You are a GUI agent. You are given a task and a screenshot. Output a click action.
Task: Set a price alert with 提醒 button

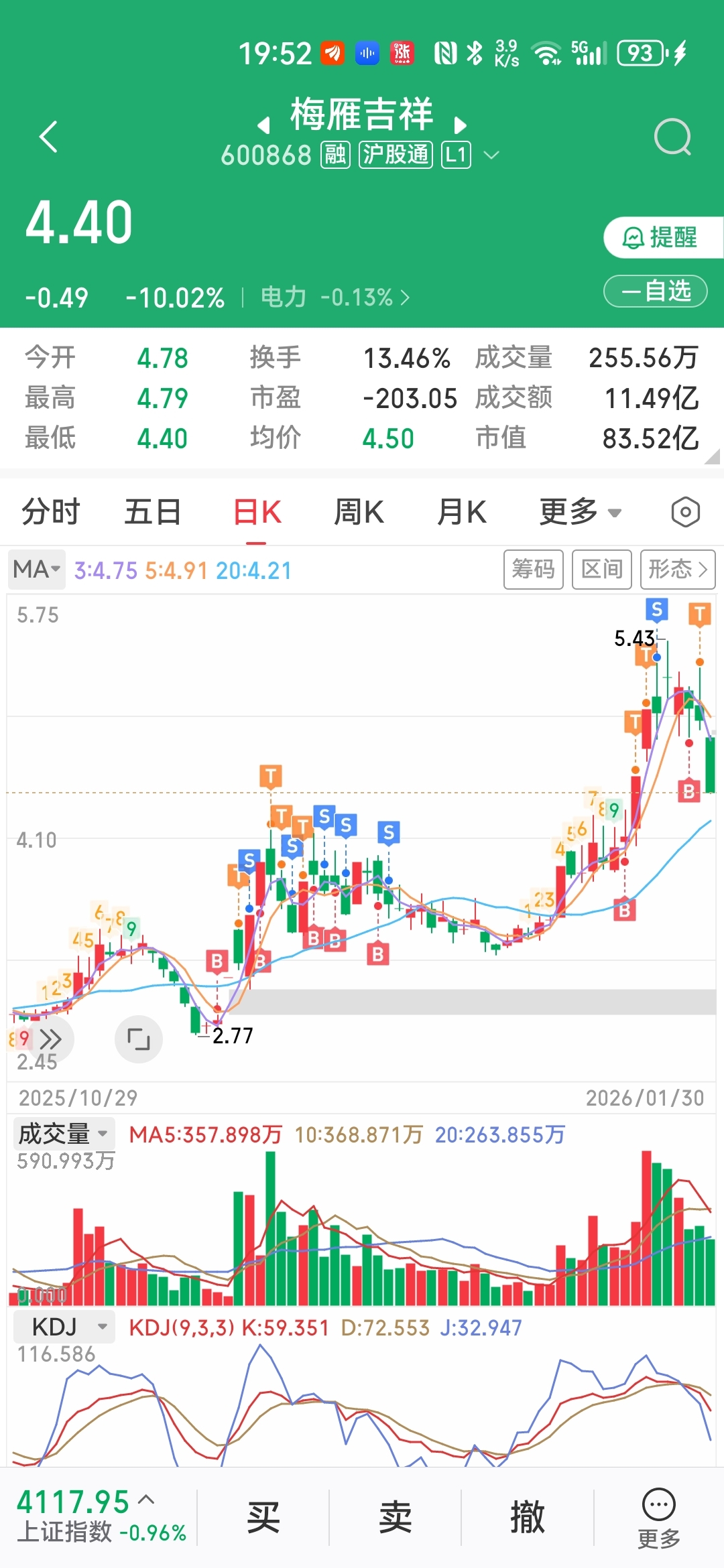[x=662, y=237]
